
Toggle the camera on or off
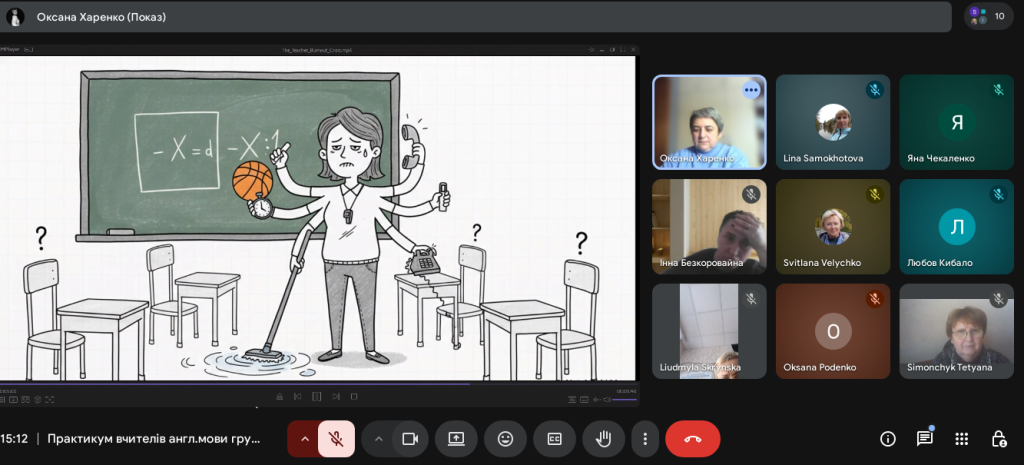[409, 438]
